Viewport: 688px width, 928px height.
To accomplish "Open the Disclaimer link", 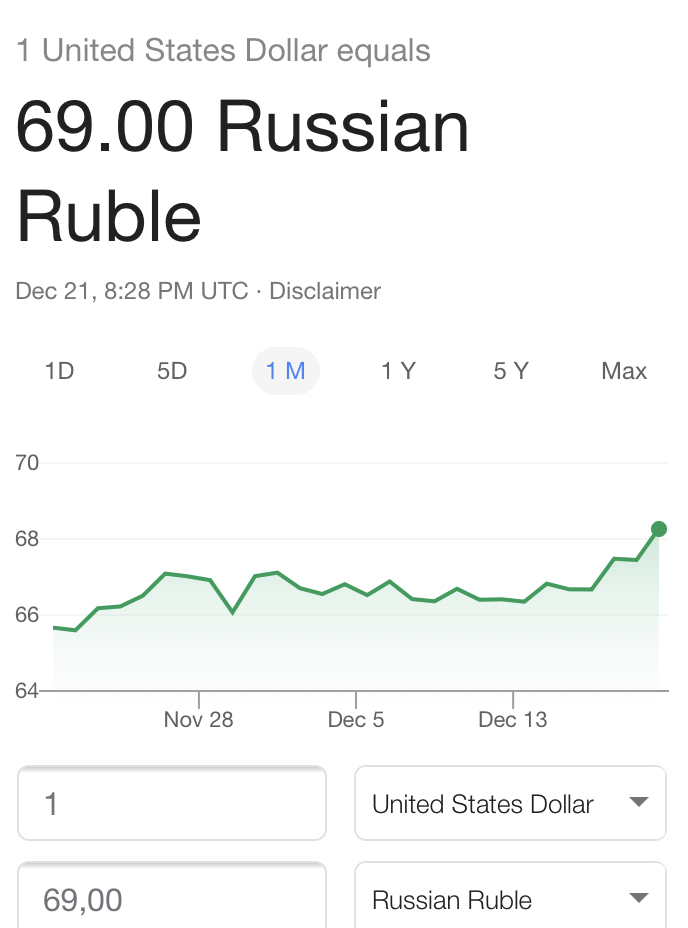I will point(325,291).
